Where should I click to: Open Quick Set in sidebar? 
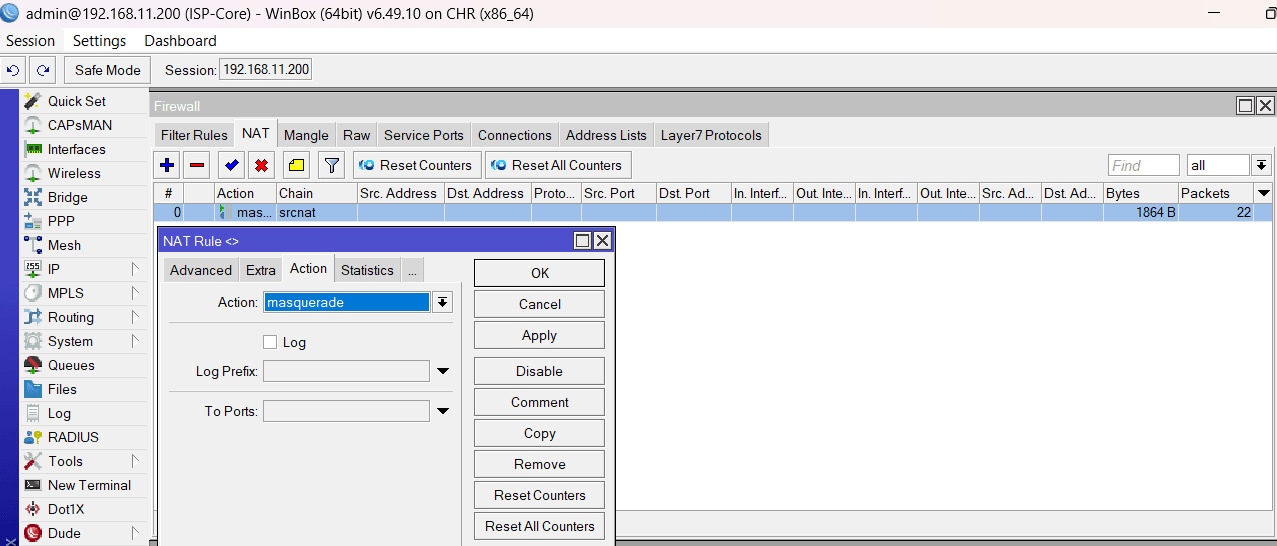coord(77,101)
